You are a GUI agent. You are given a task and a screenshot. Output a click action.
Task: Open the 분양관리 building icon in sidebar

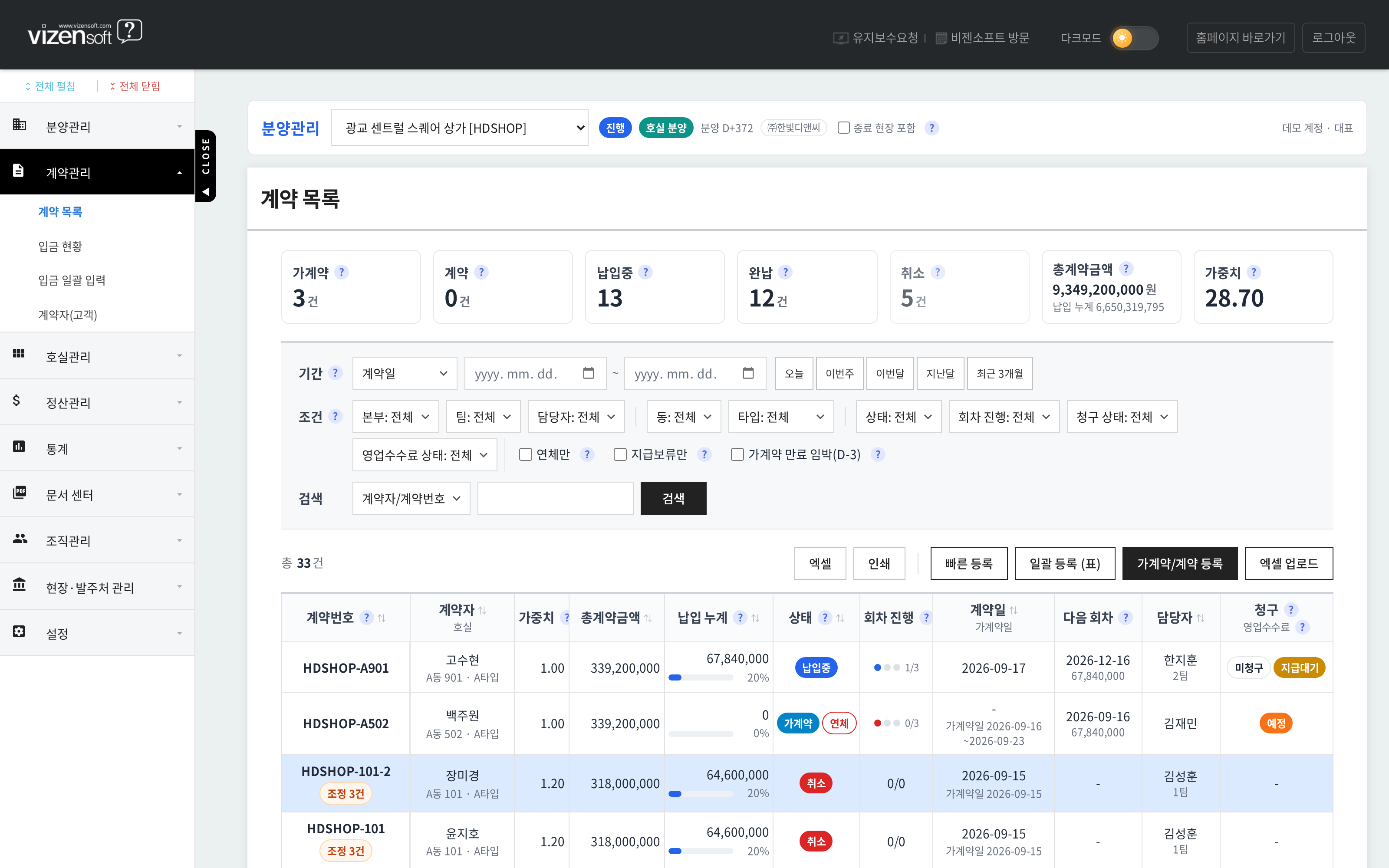[20, 125]
